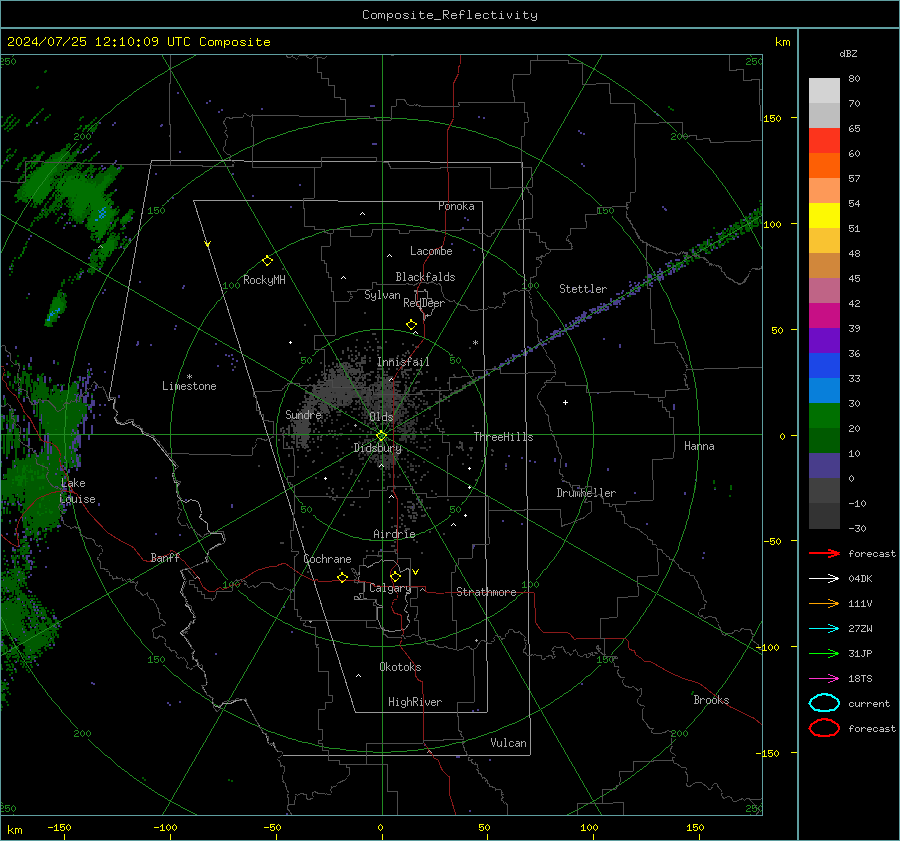Click the Banff label

pos(165,557)
